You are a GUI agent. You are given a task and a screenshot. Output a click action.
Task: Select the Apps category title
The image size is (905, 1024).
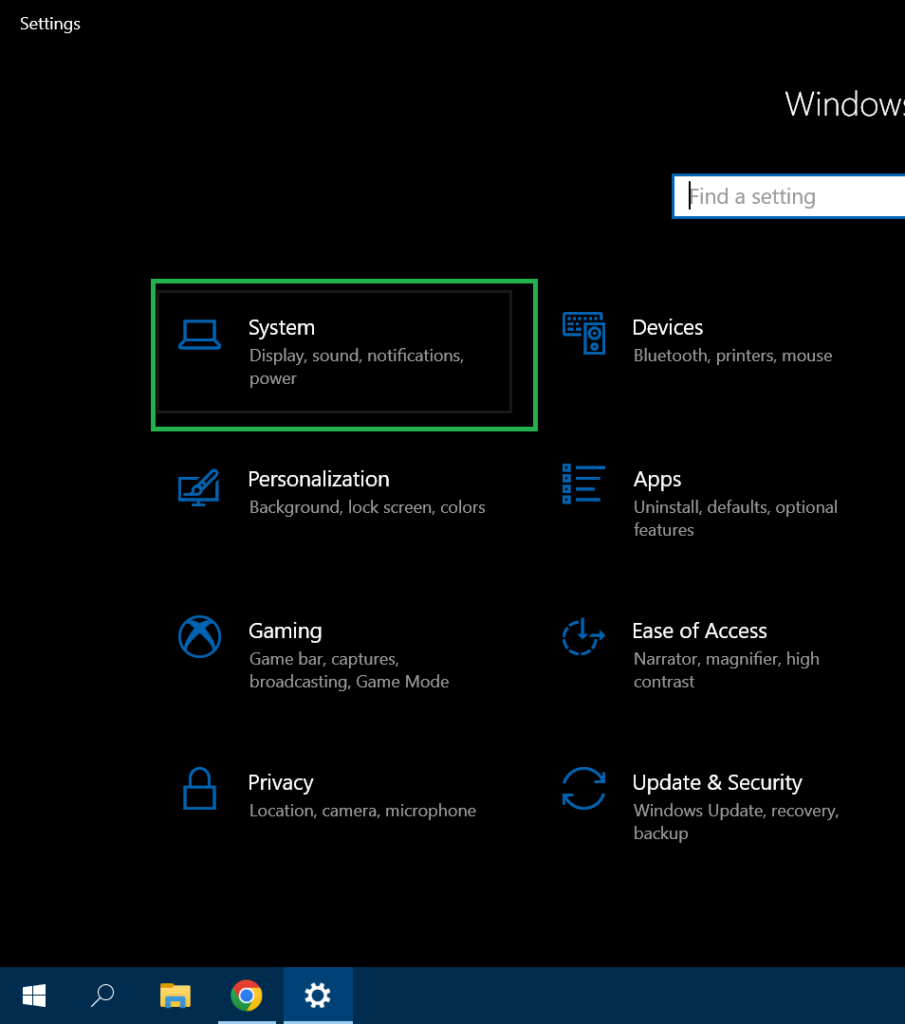coord(657,480)
